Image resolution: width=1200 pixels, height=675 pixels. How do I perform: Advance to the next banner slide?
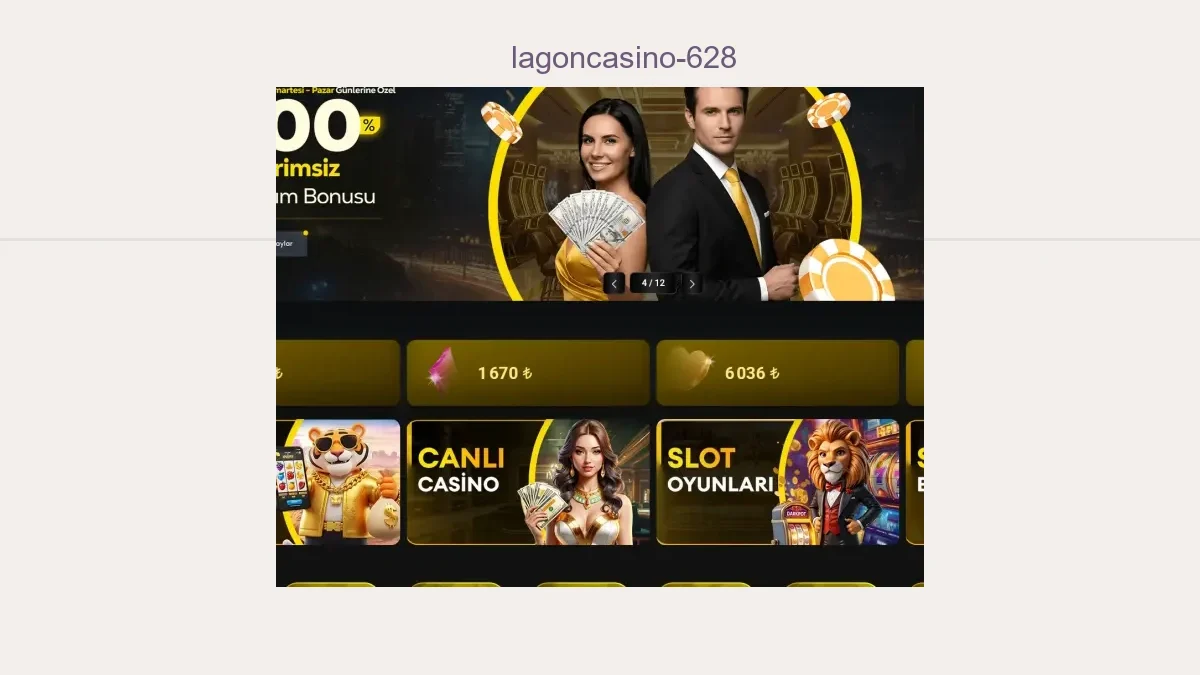coord(691,283)
